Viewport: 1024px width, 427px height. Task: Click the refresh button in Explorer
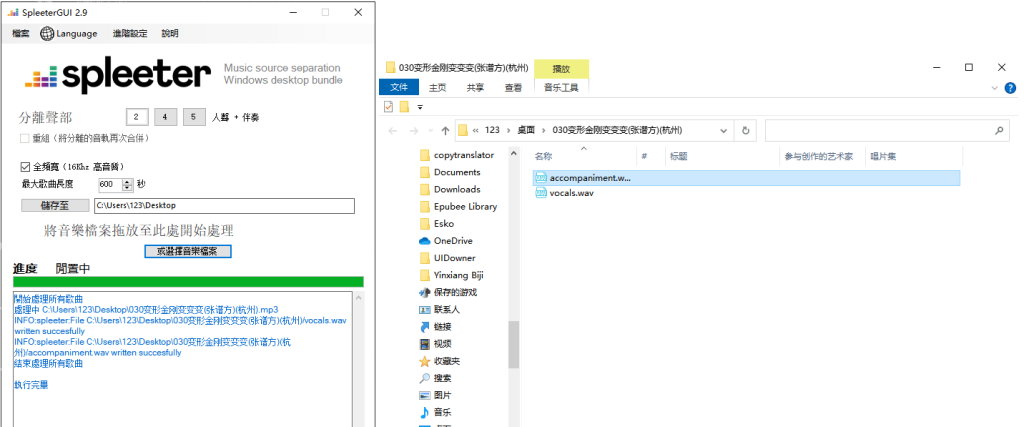745,131
